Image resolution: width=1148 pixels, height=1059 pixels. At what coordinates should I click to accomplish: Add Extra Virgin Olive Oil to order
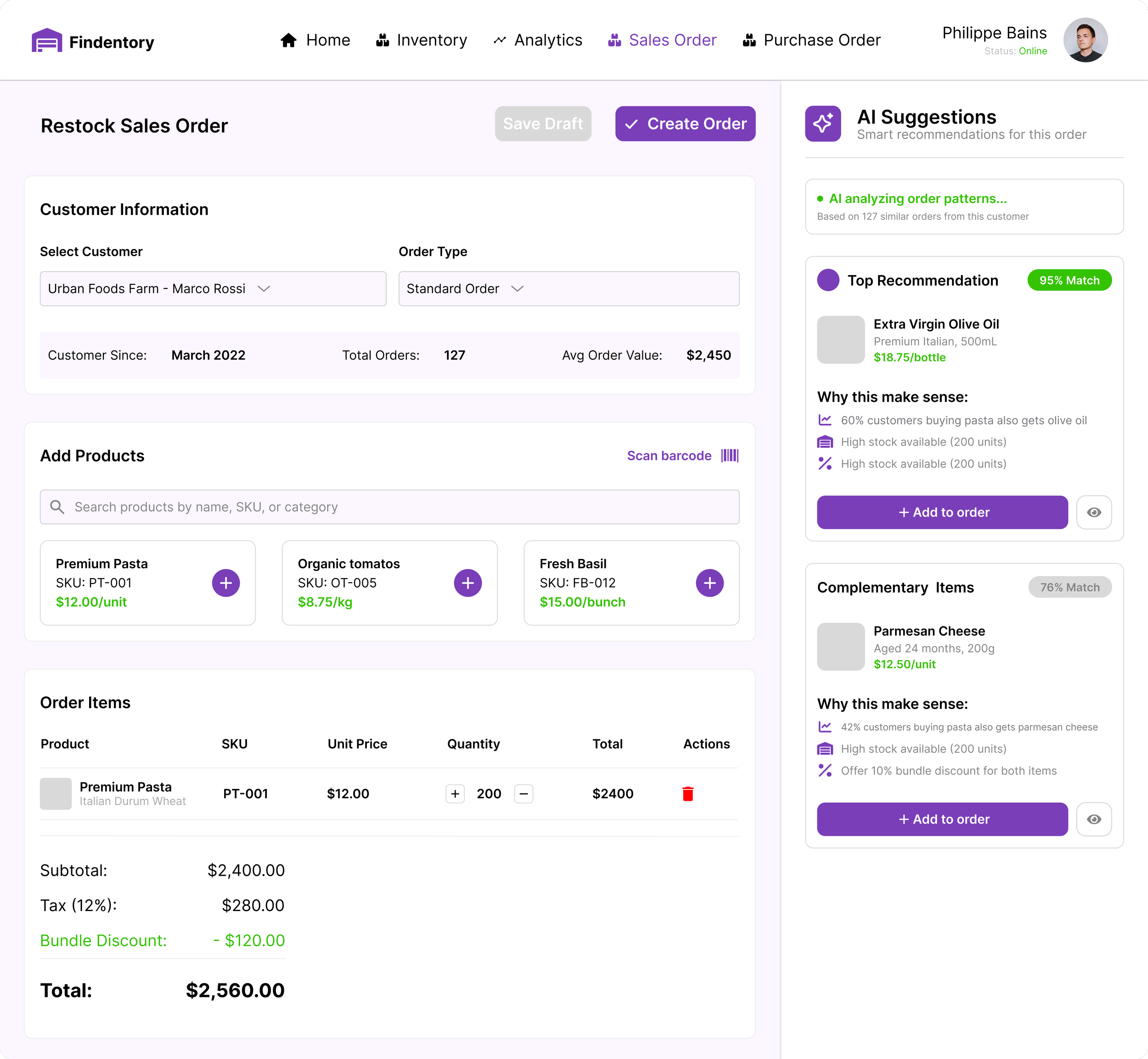click(942, 513)
